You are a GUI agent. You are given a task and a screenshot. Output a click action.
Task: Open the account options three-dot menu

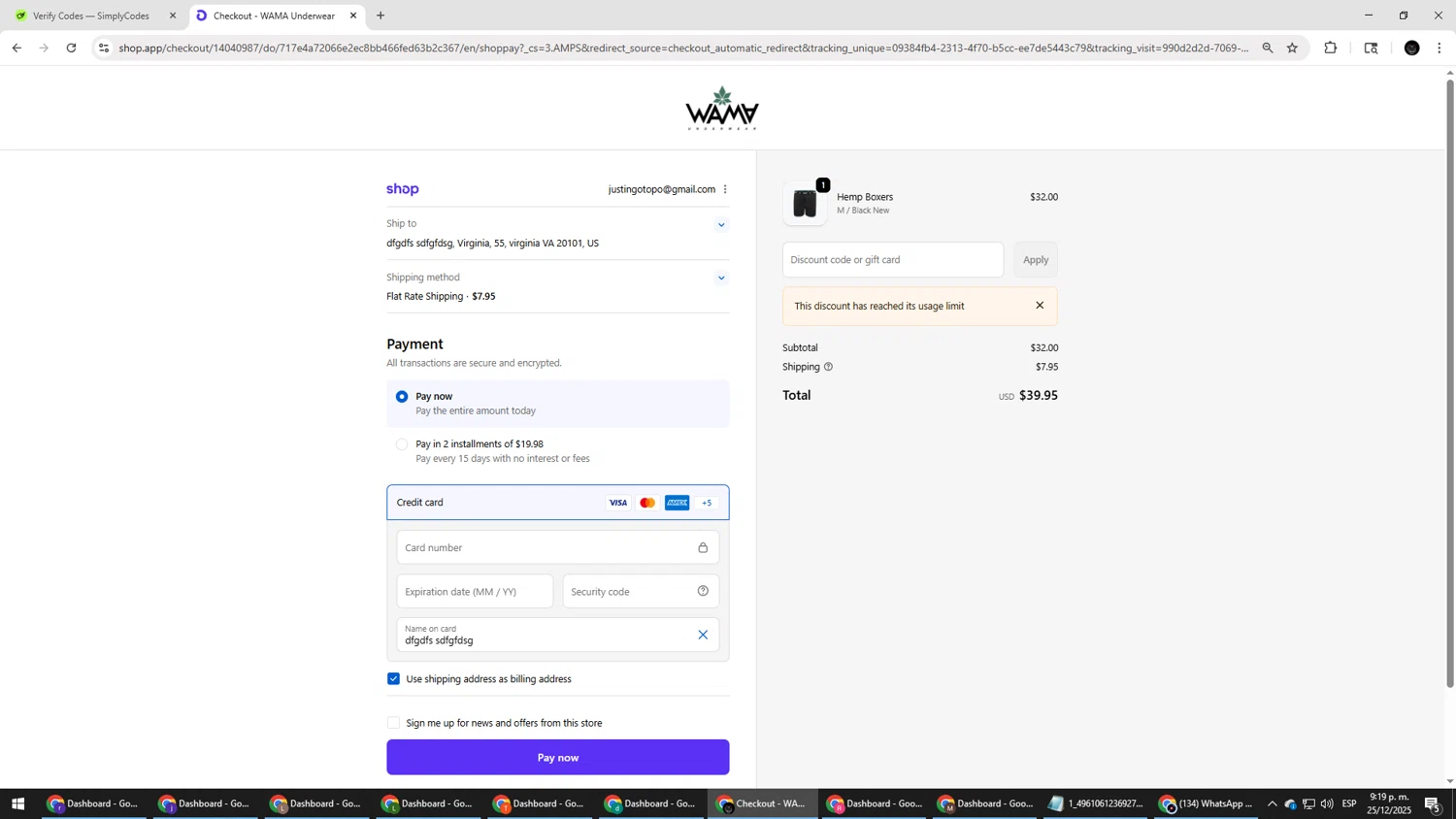[x=725, y=189]
